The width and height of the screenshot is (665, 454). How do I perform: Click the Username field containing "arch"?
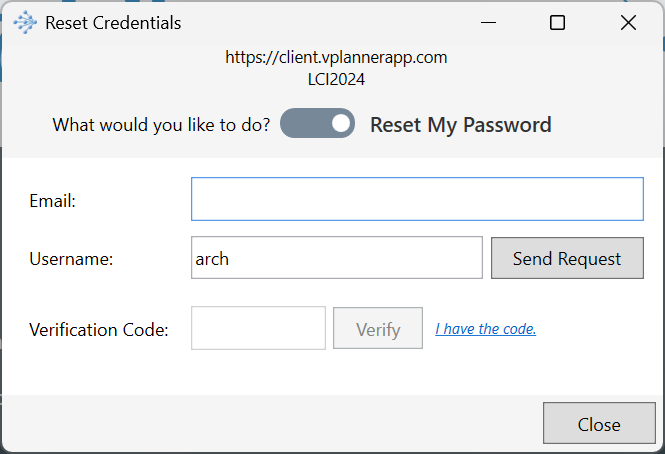coord(337,258)
